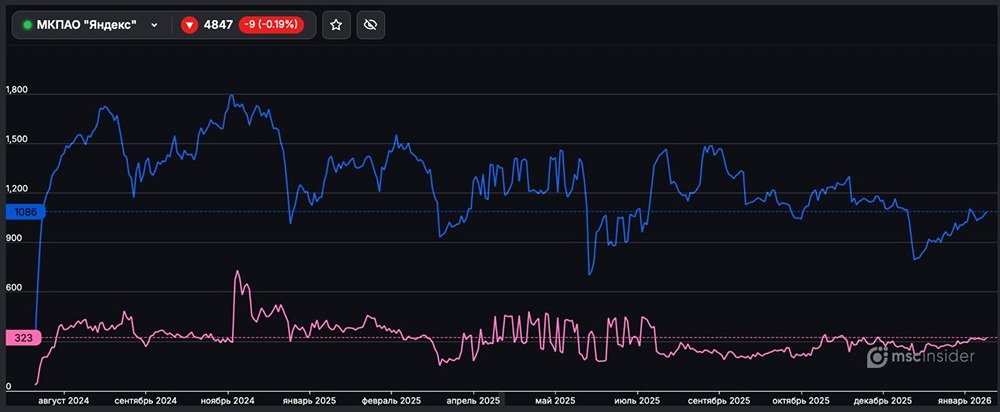Click the red down-triangle price direction icon
This screenshot has width=1000, height=412.
(x=190, y=25)
